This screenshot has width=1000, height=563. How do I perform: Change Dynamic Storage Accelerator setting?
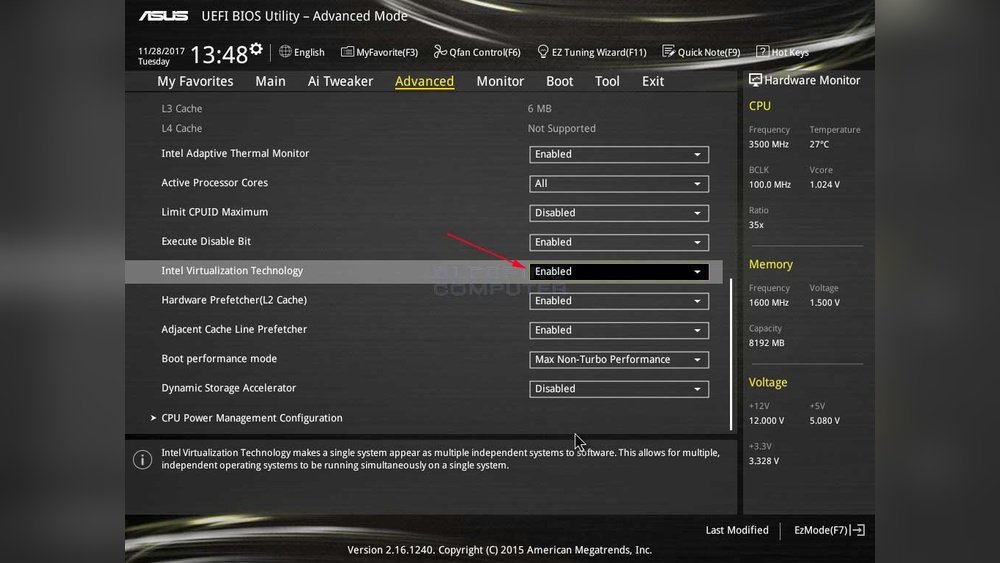[618, 389]
